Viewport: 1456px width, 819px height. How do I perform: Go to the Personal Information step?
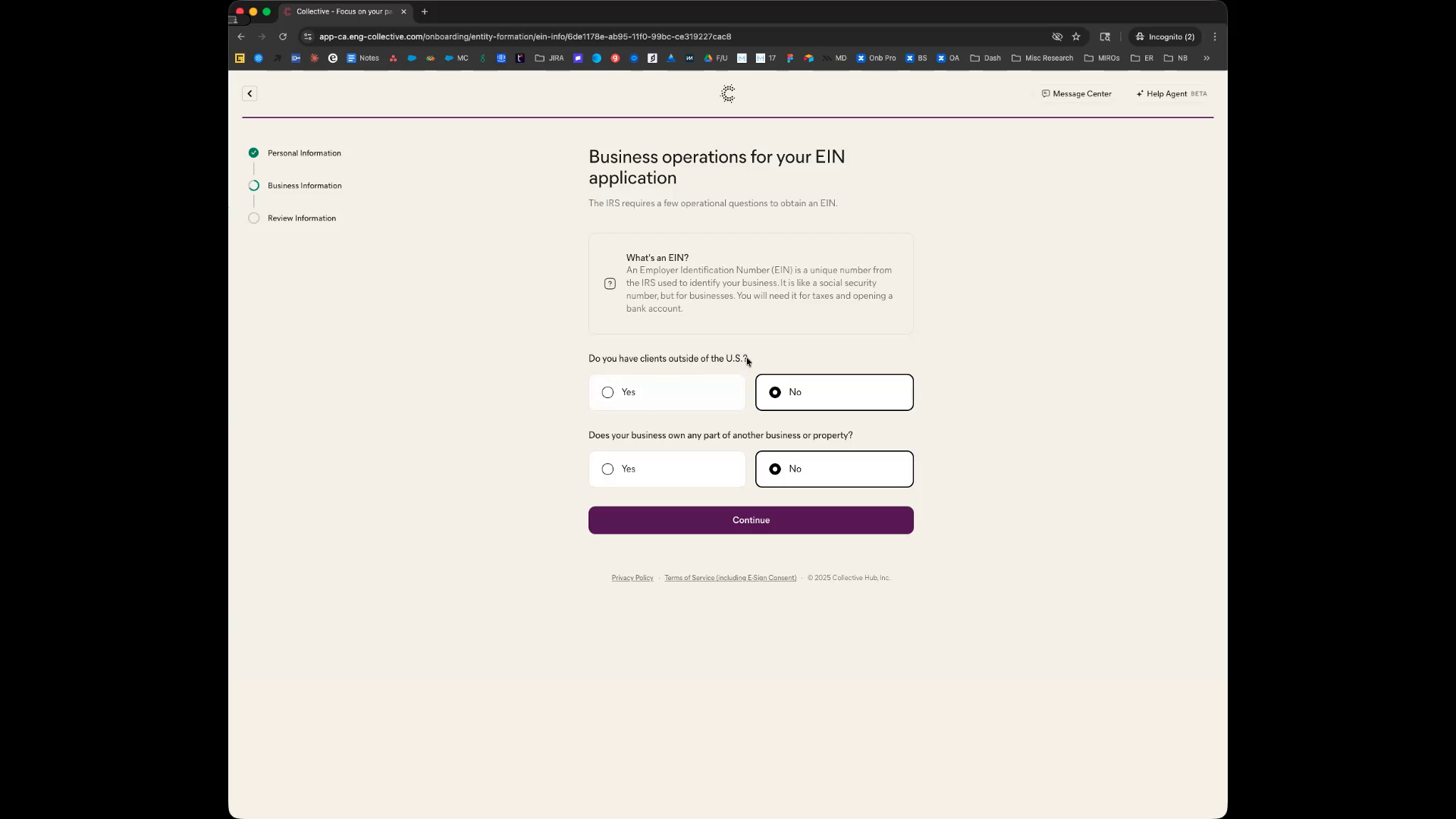[303, 153]
